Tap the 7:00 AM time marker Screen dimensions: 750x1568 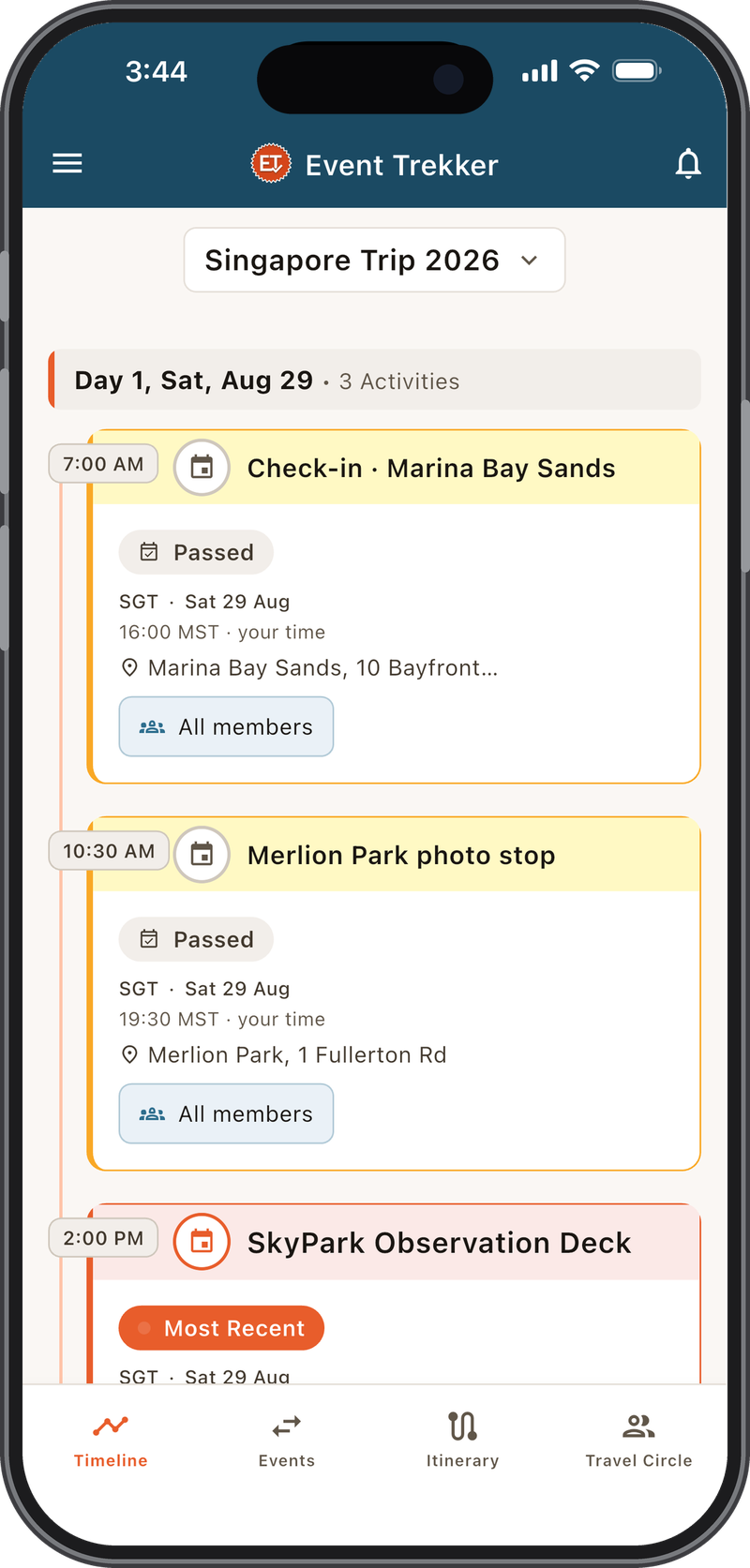coord(103,464)
